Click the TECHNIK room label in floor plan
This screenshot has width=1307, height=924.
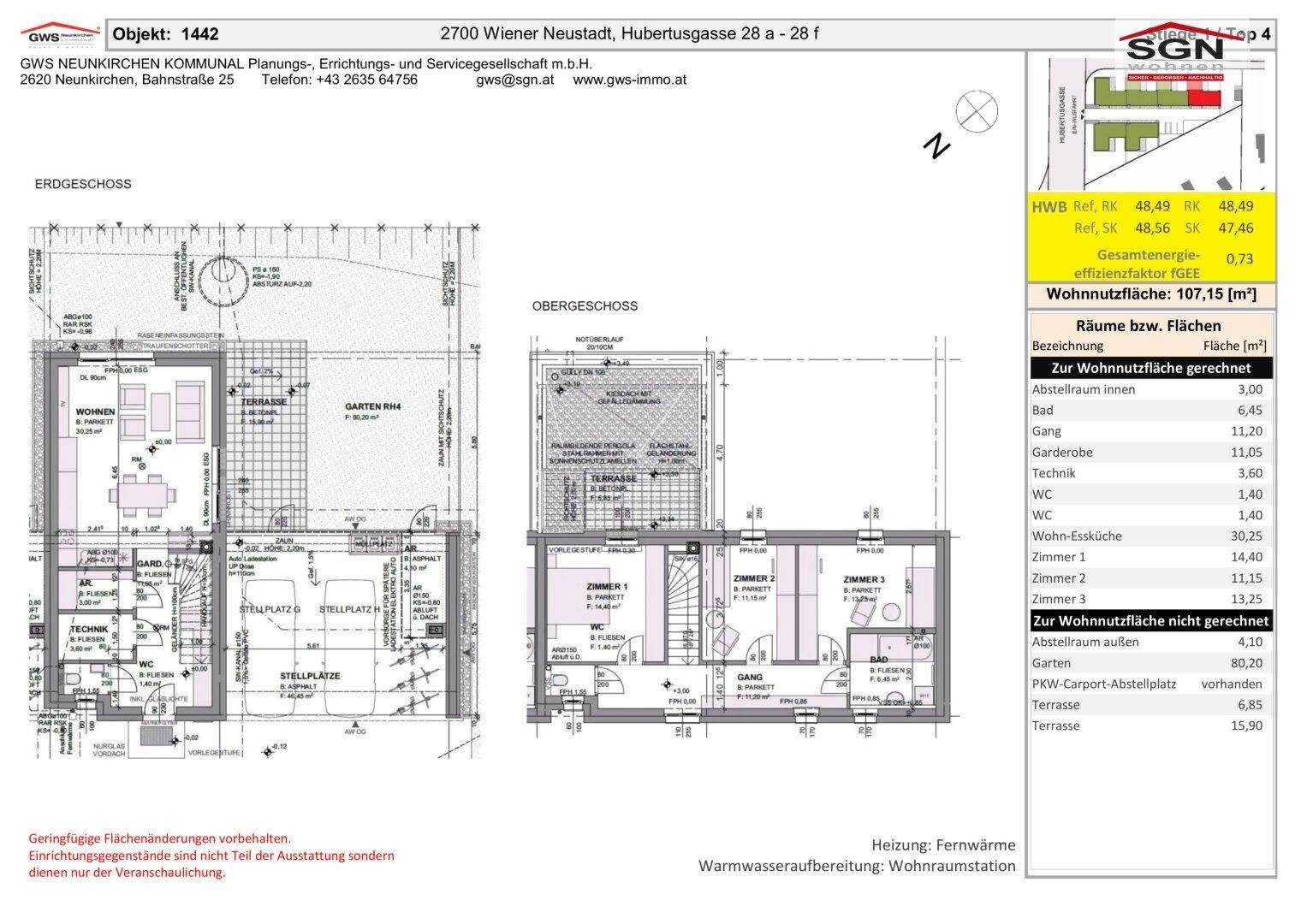(88, 629)
